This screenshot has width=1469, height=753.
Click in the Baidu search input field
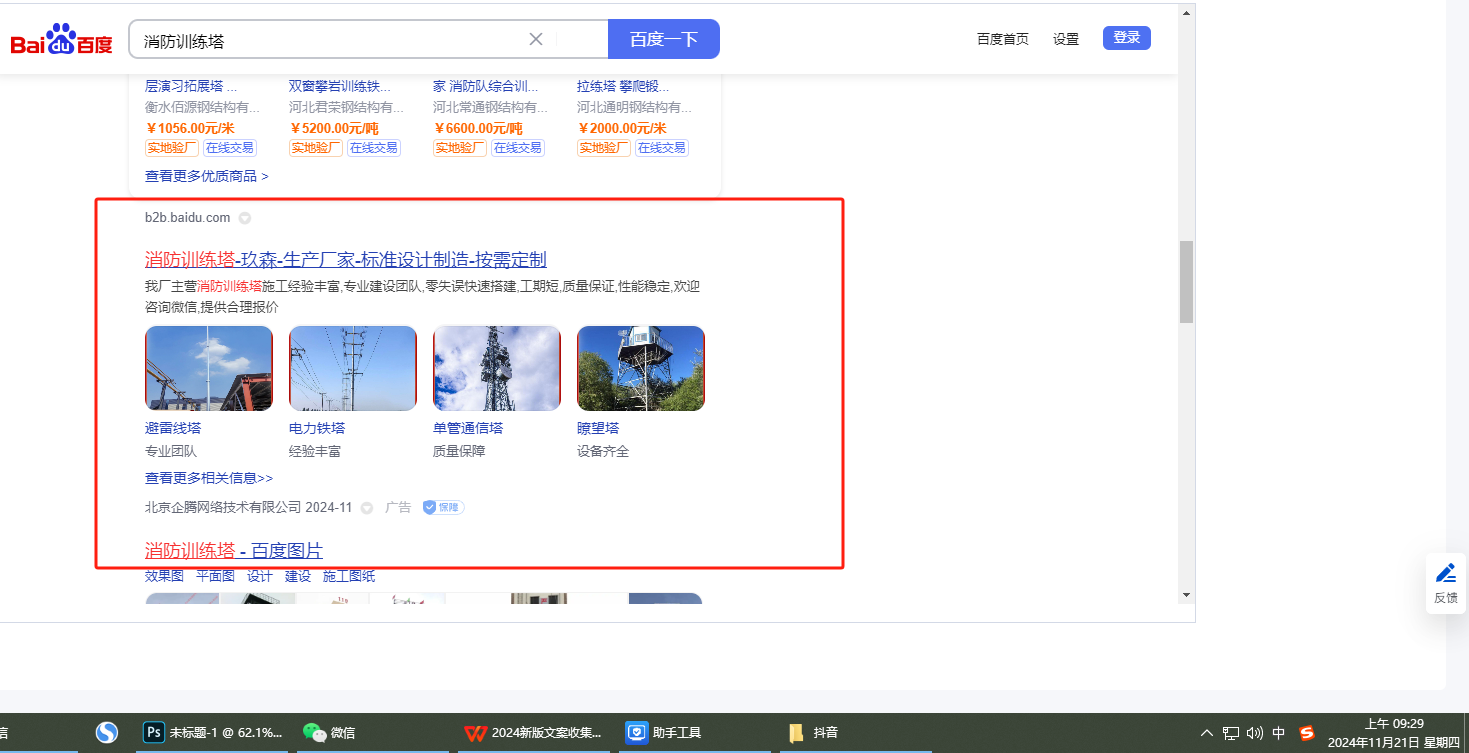(x=330, y=40)
